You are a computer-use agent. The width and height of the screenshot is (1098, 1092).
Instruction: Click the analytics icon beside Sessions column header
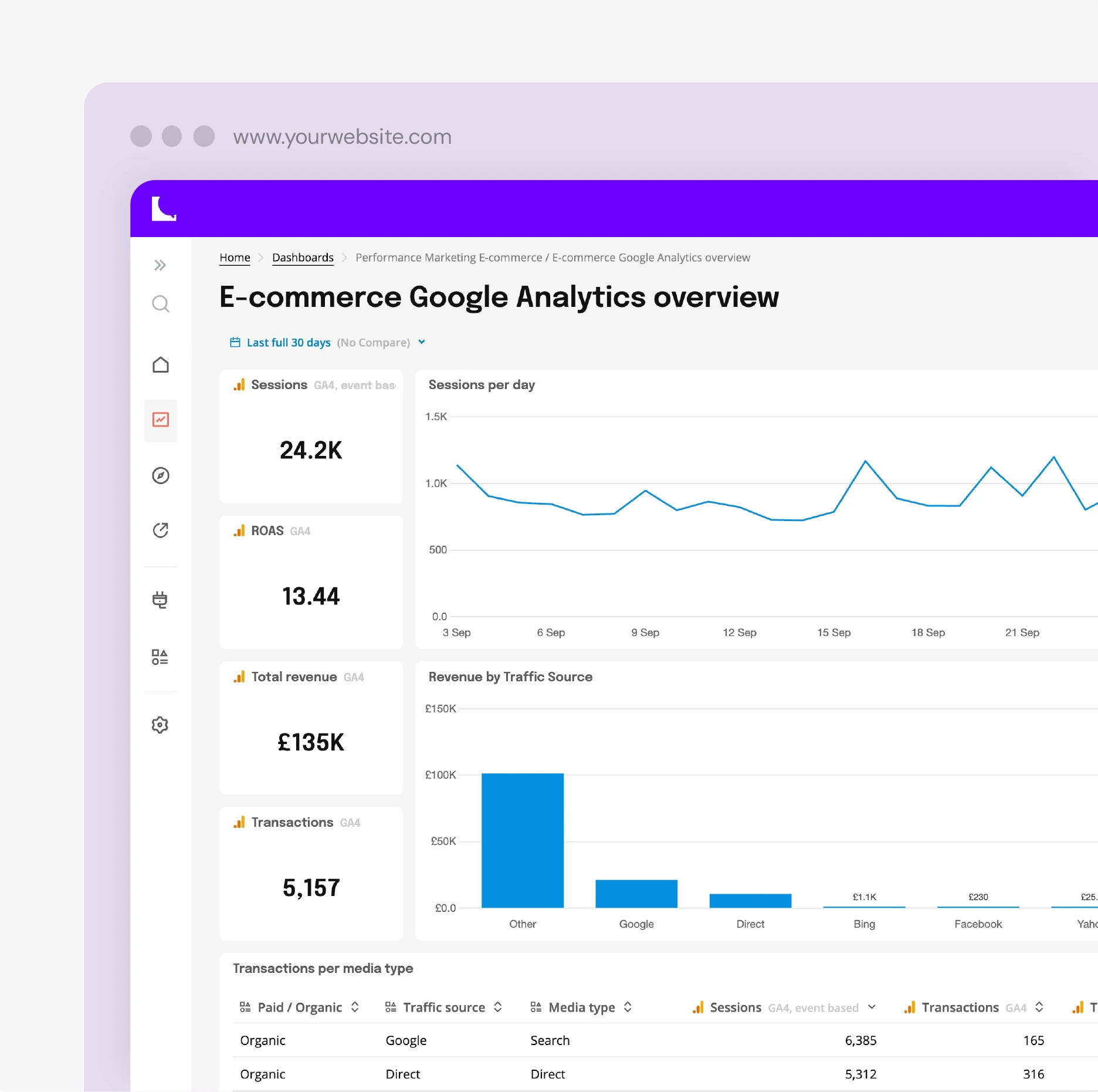698,1007
